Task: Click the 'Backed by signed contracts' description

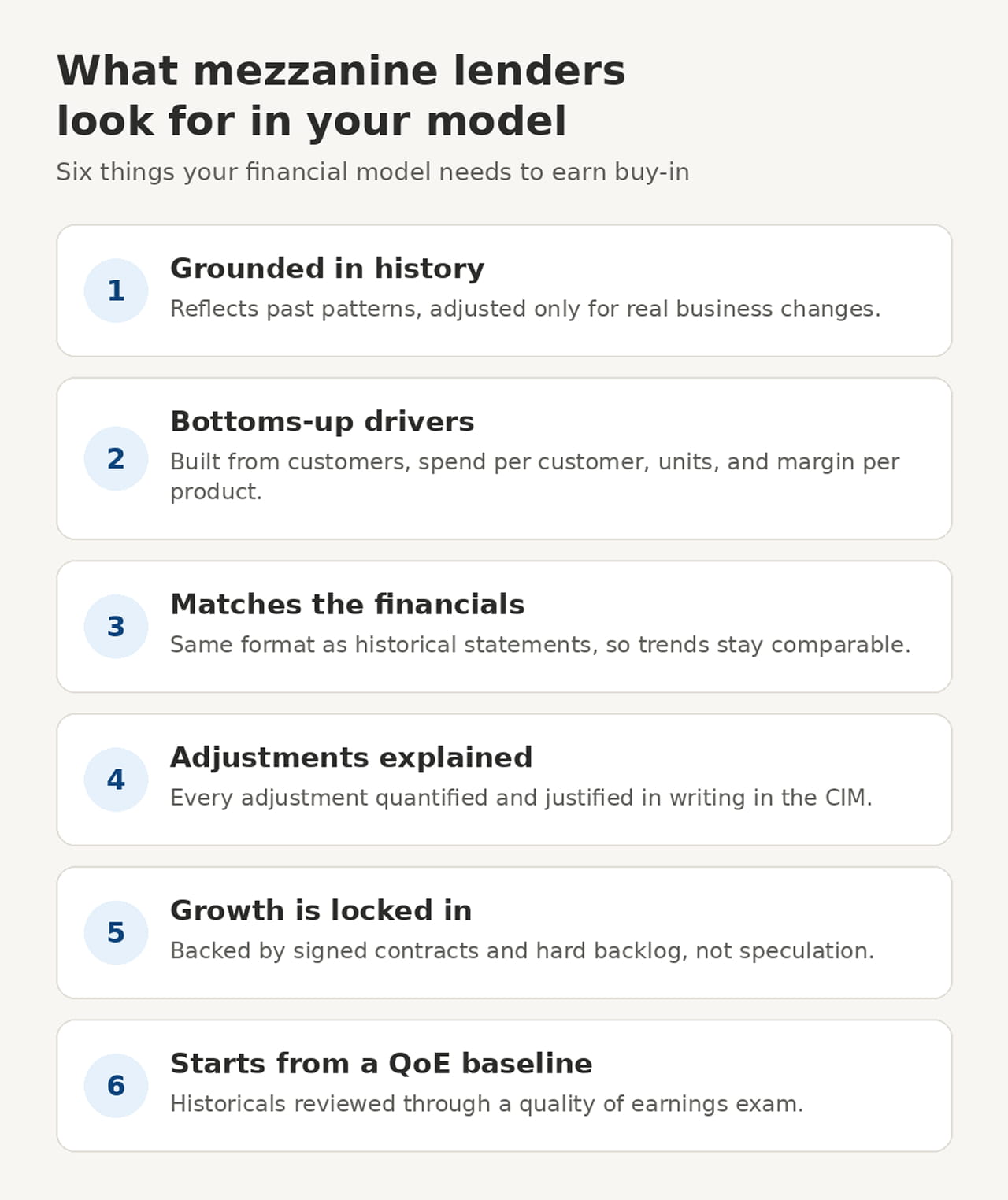Action: coord(522,951)
